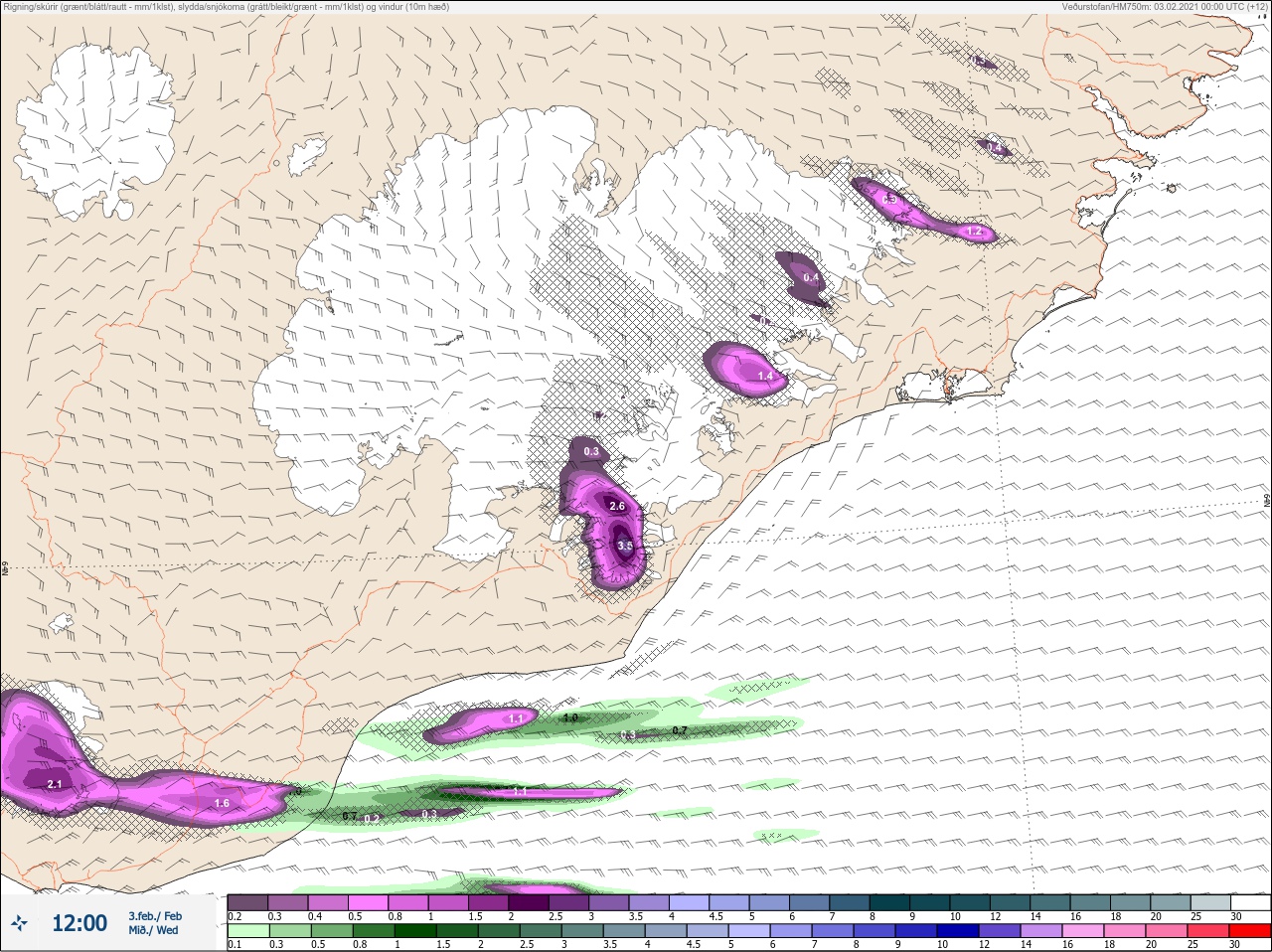Pick the dark purple 2 swatch, upper legend

point(529,902)
